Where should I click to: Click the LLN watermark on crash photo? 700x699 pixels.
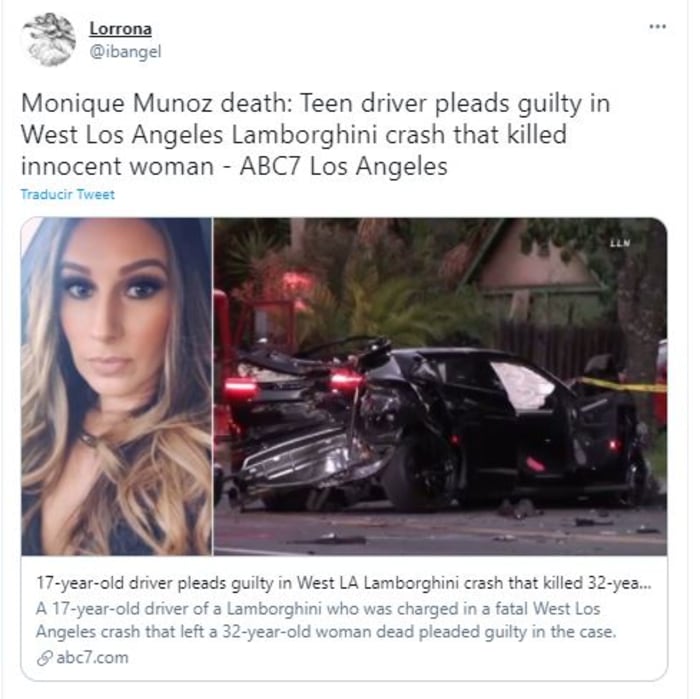(620, 243)
